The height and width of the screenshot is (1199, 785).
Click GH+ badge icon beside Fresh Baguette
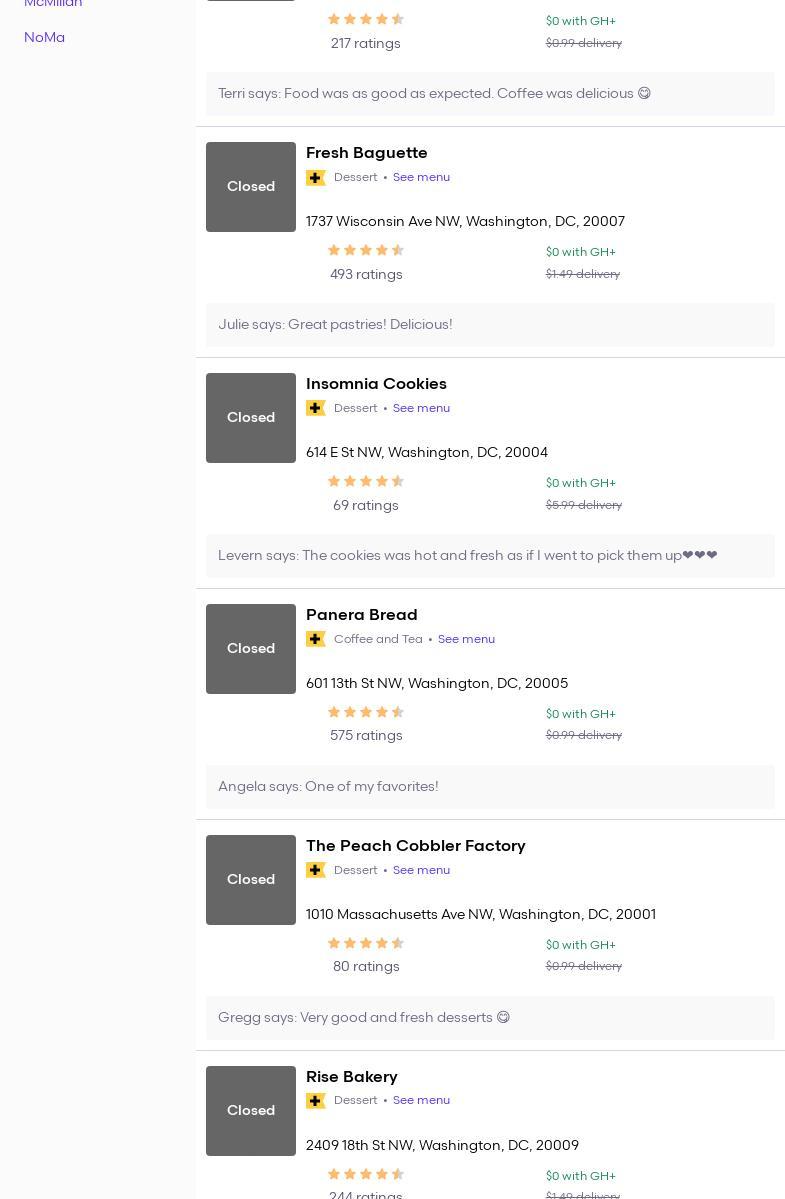(316, 178)
